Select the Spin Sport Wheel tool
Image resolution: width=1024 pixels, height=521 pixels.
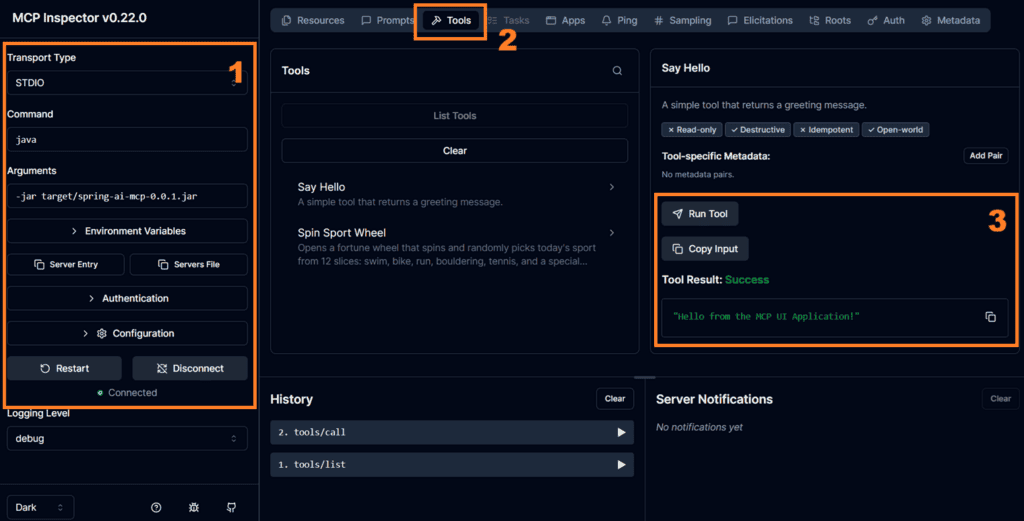(455, 246)
